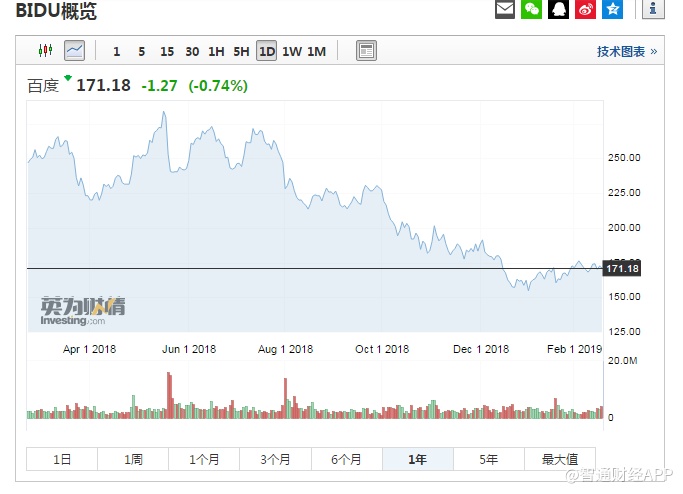Set interval to 1M
The height and width of the screenshot is (494, 683).
coord(316,51)
